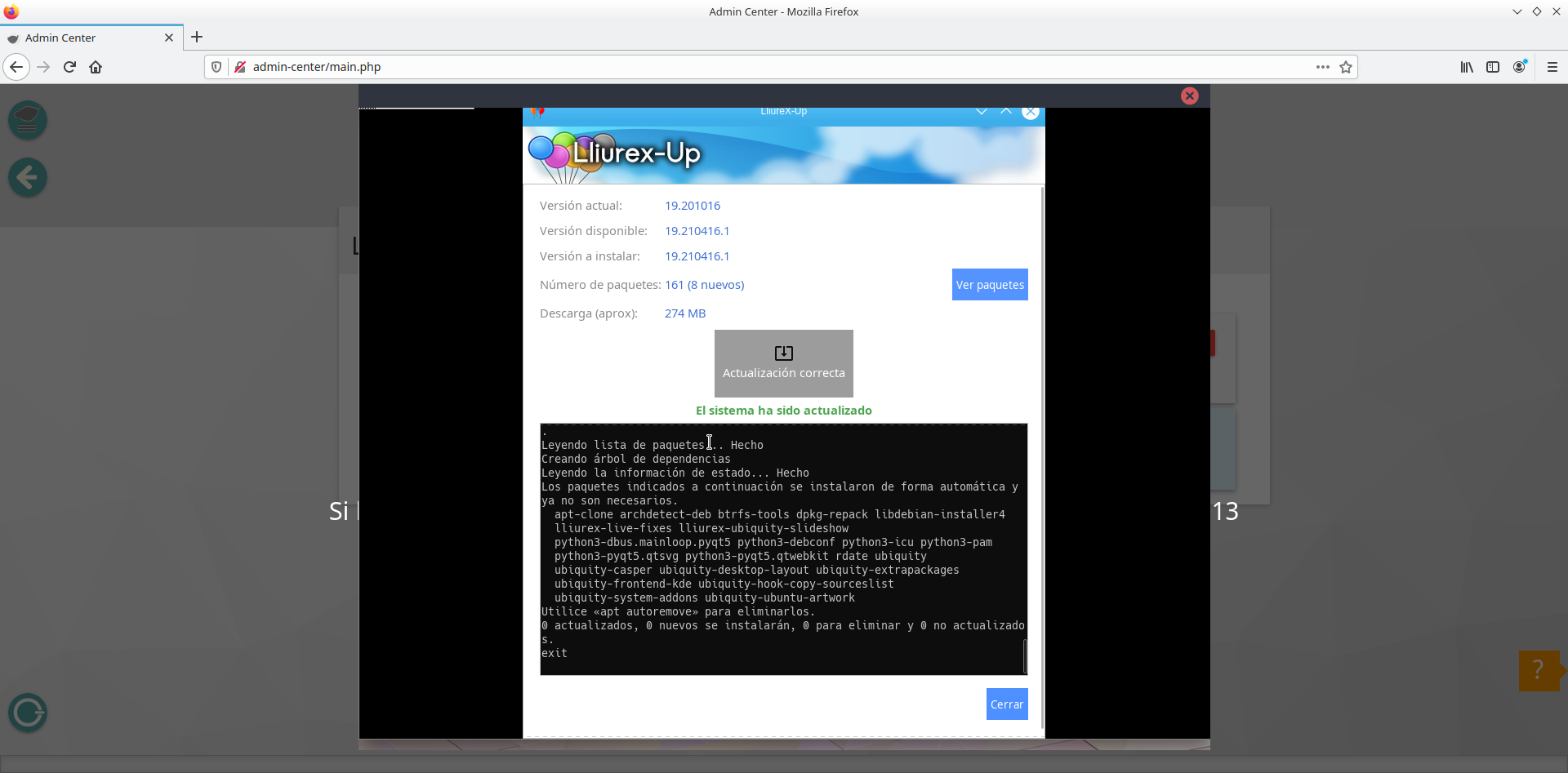Open the Firefox account icon
Viewport: 1568px width, 773px height.
pyautogui.click(x=1519, y=67)
